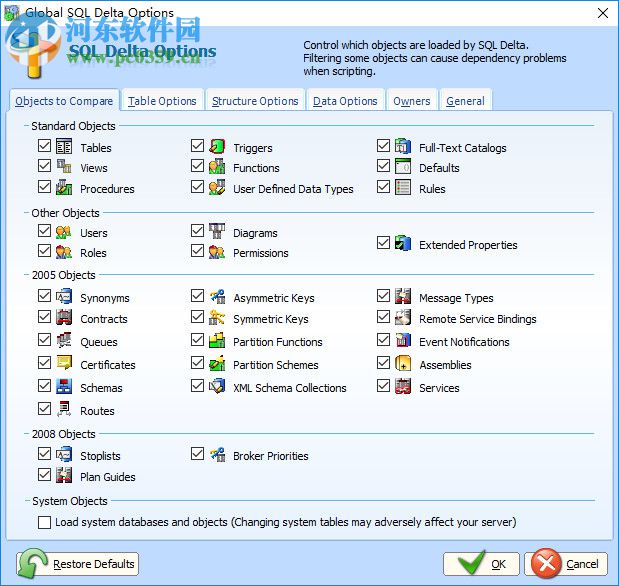Image resolution: width=619 pixels, height=586 pixels.
Task: Close the Global SQL Delta Options dialog
Action: (x=603, y=13)
